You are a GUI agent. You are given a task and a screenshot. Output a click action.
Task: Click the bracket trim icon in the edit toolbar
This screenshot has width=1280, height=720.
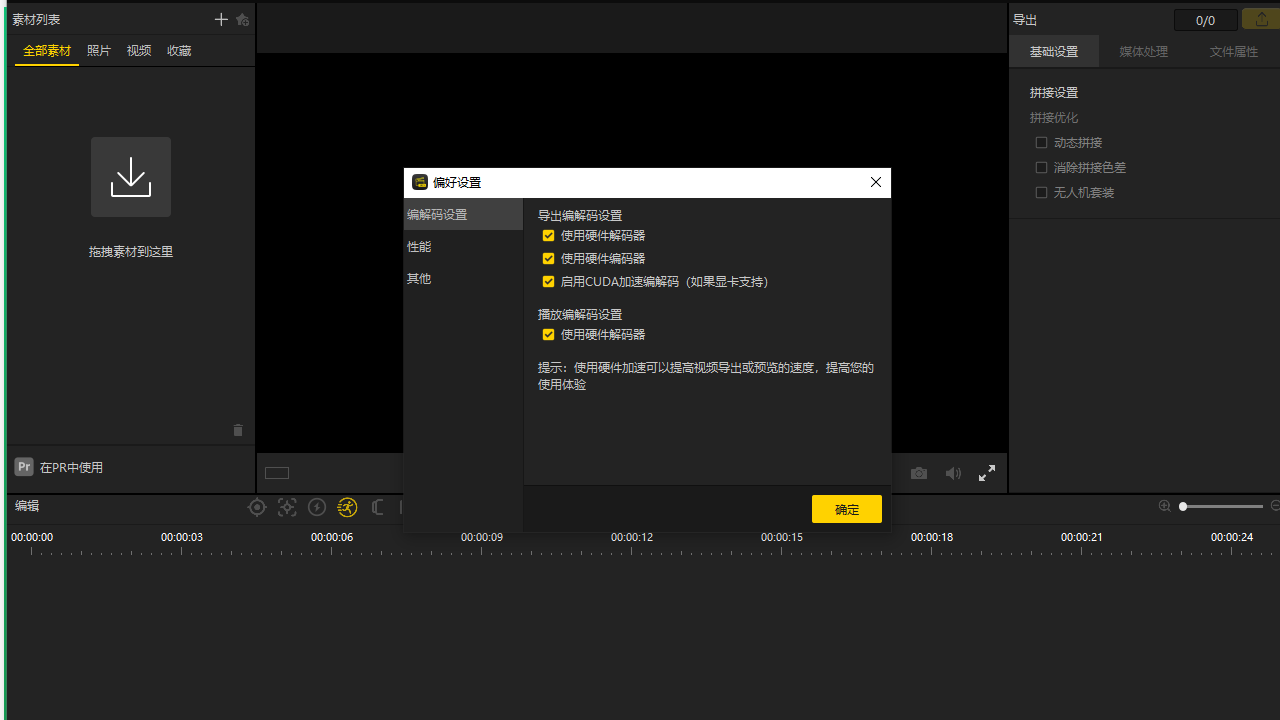[377, 507]
